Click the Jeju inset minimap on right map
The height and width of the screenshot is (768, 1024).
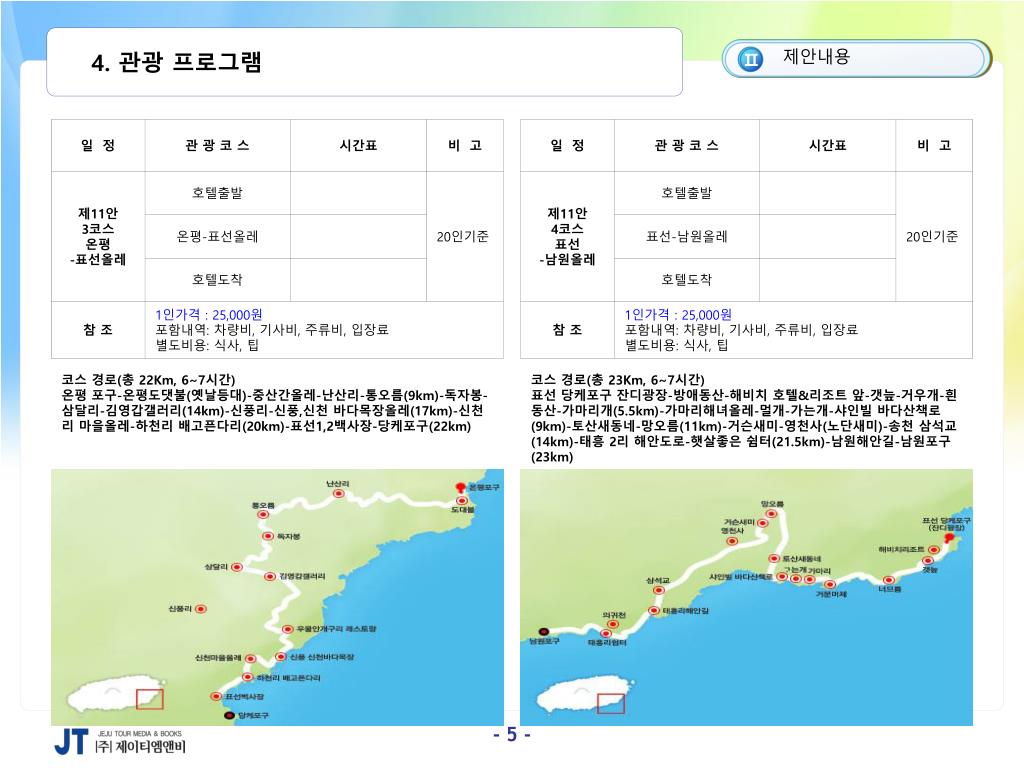(585, 697)
